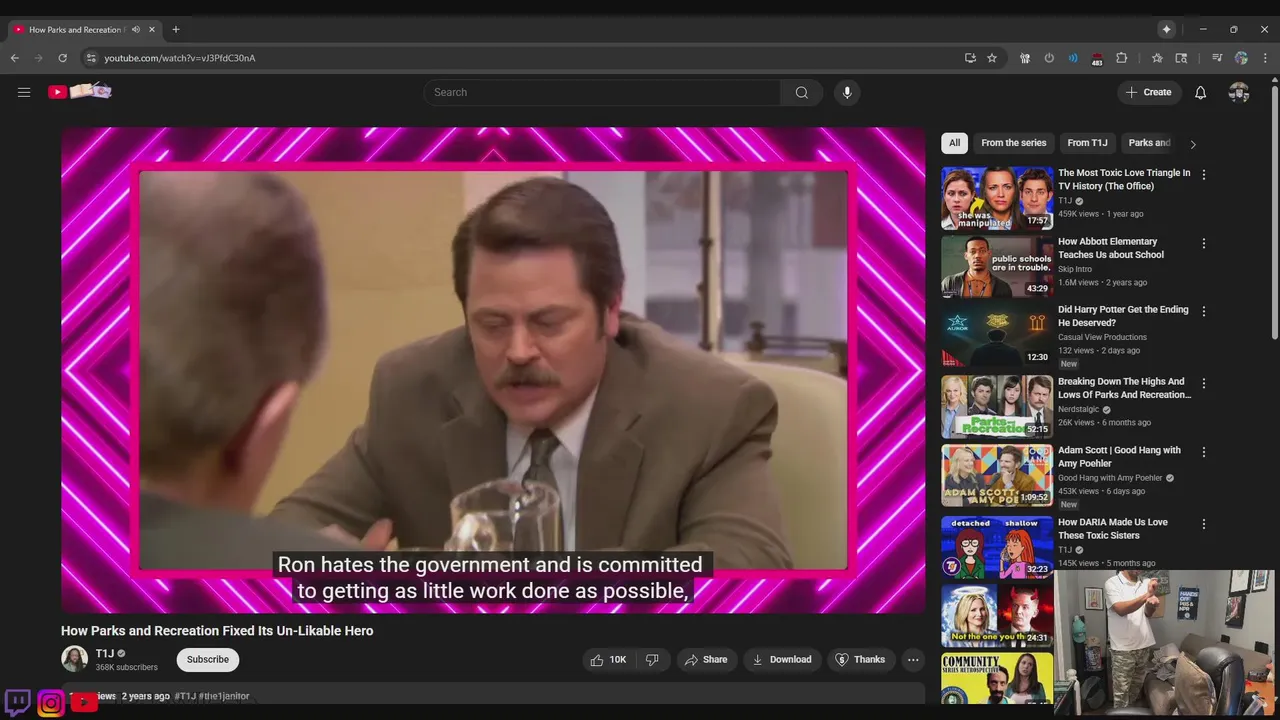Open Chrome profile avatar
This screenshot has width=1280, height=720.
coord(1241,58)
